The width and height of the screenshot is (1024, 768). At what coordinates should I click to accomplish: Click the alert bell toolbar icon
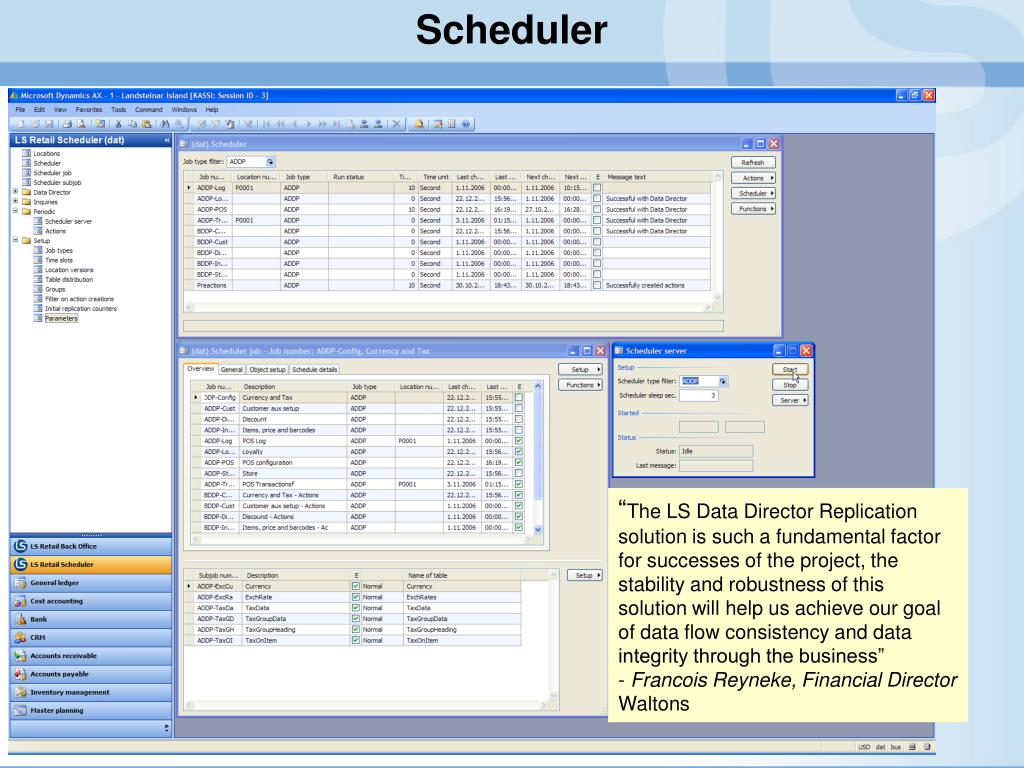point(419,123)
